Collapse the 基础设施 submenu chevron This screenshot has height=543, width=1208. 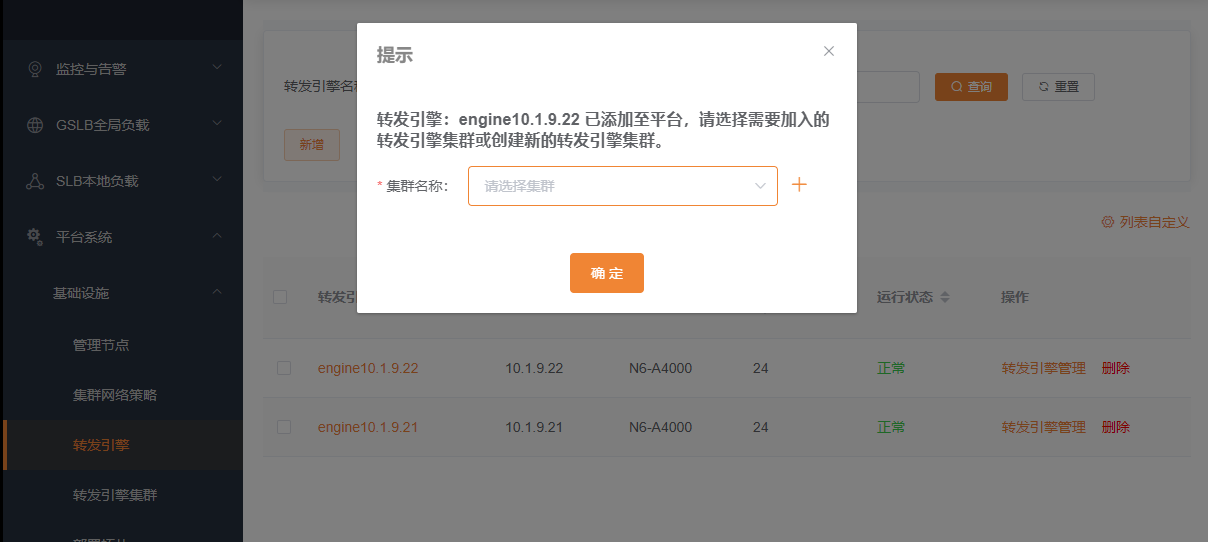pos(217,292)
